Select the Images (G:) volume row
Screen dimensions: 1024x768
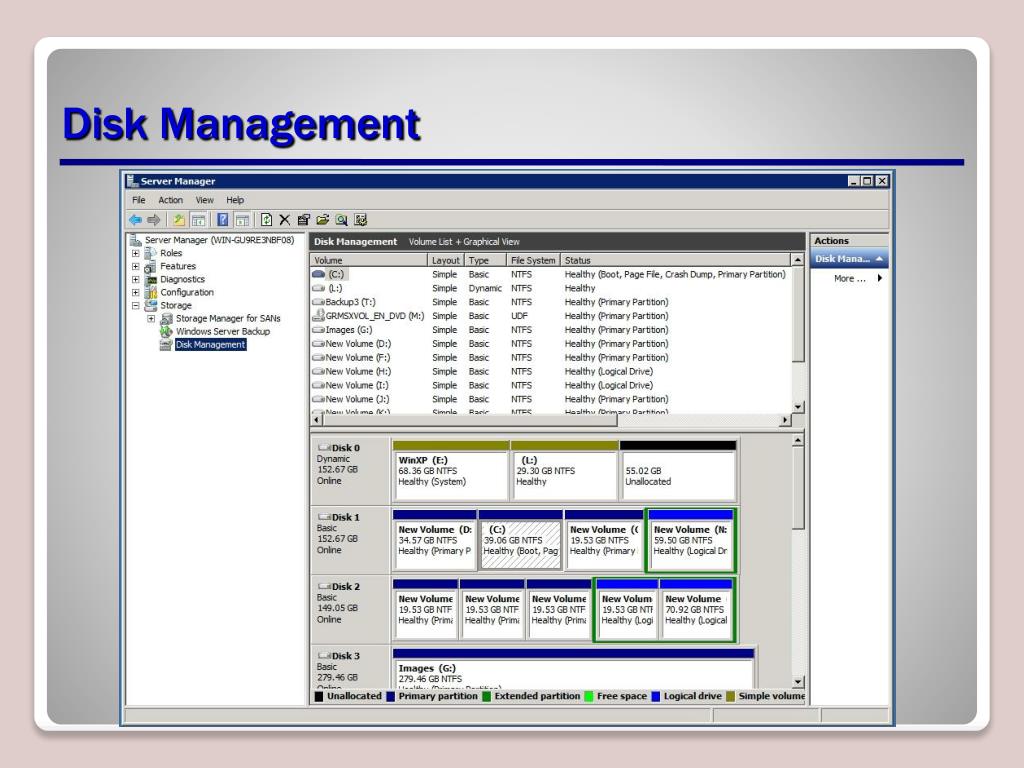[x=551, y=330]
